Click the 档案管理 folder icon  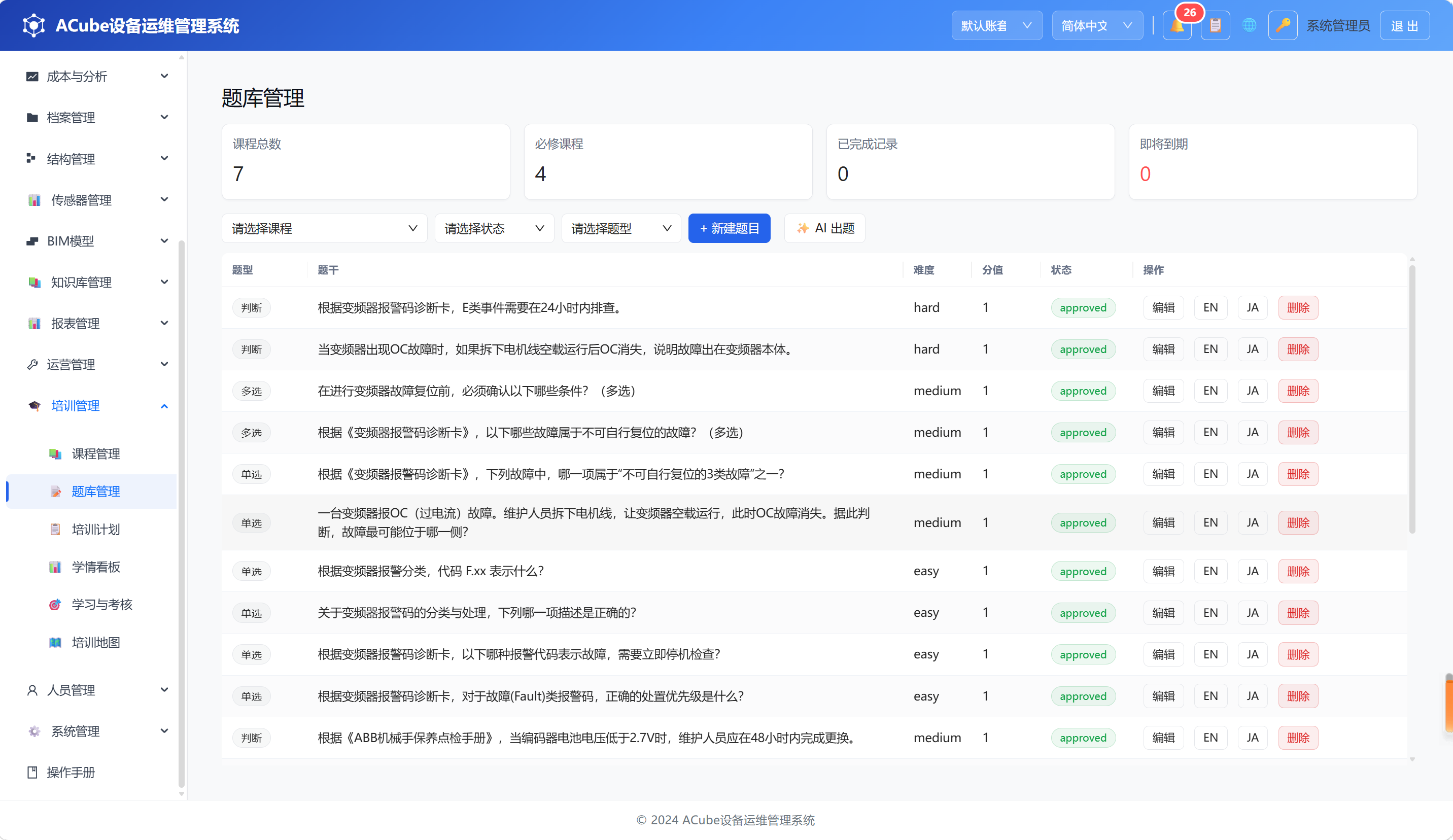point(32,118)
